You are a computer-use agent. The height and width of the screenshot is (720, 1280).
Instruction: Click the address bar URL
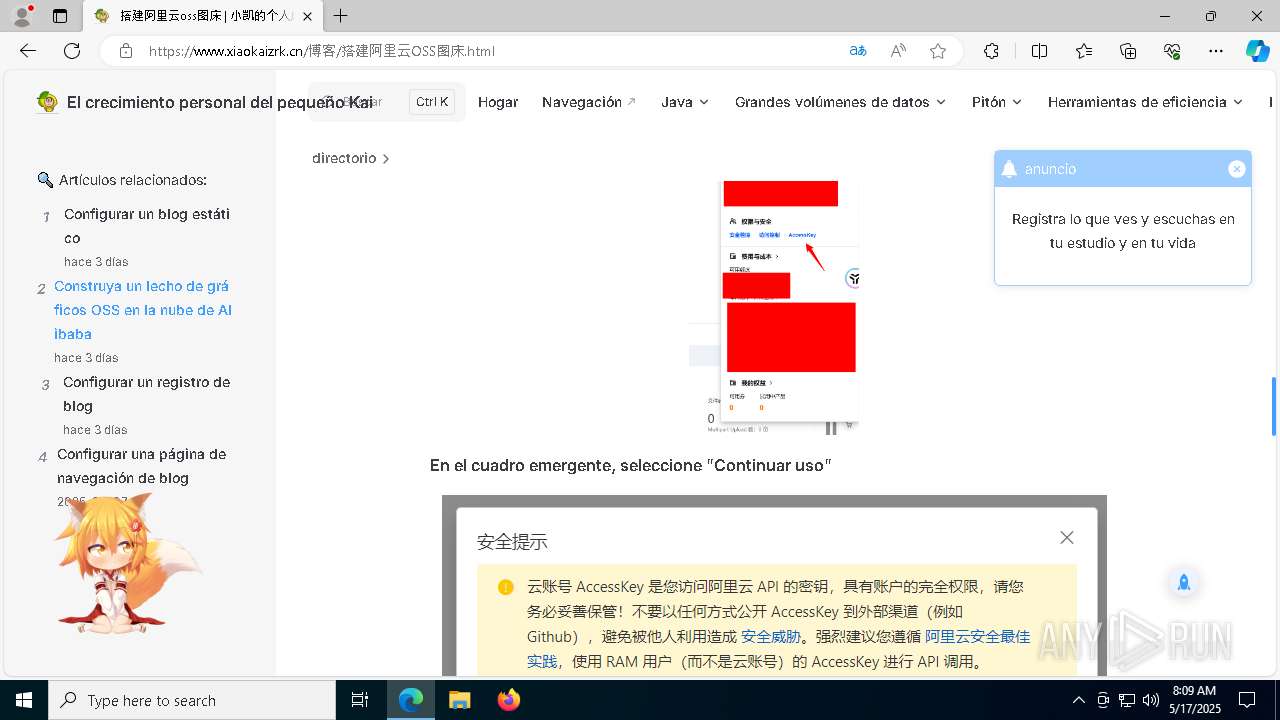322,51
